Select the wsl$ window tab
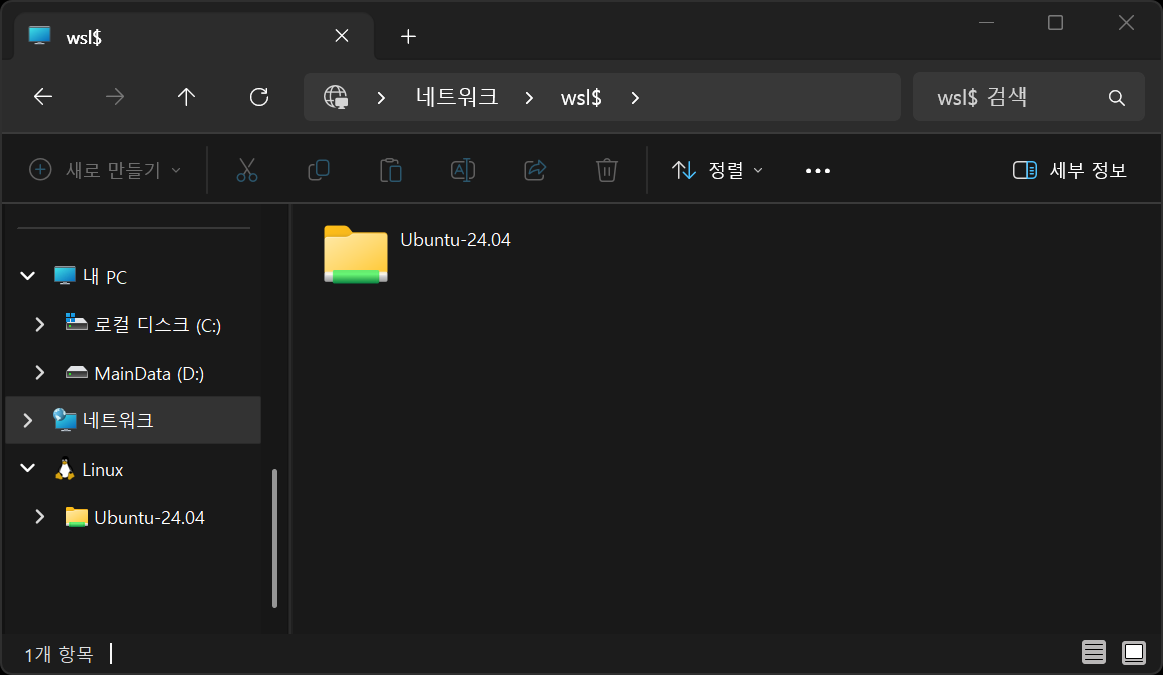Screen dimensions: 1163x675 193,36
